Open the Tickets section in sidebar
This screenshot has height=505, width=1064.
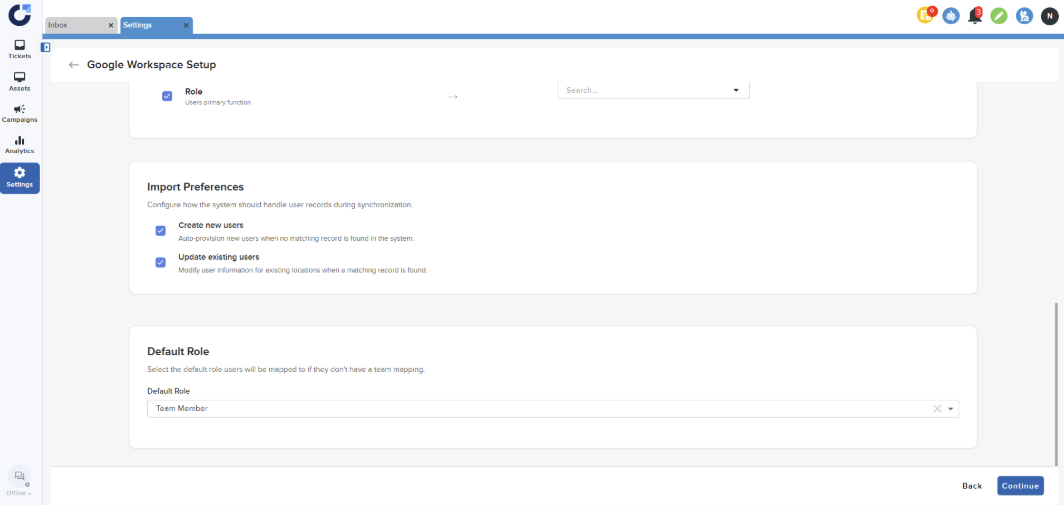[20, 48]
